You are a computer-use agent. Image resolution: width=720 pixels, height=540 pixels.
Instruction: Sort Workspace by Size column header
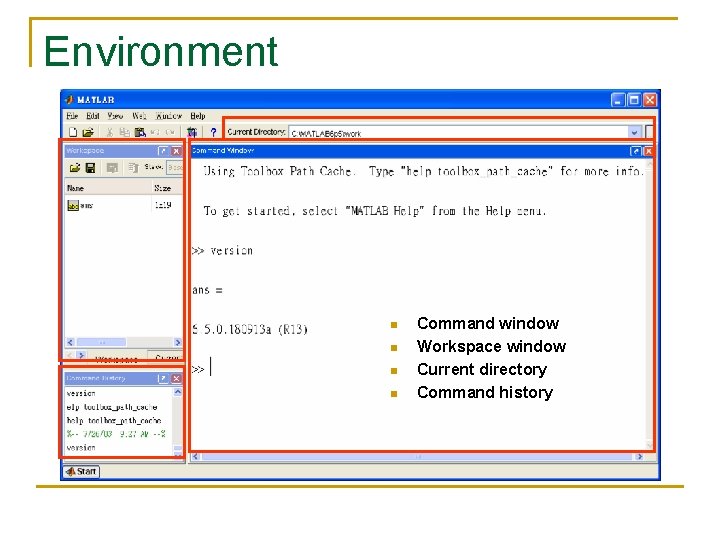click(x=167, y=188)
